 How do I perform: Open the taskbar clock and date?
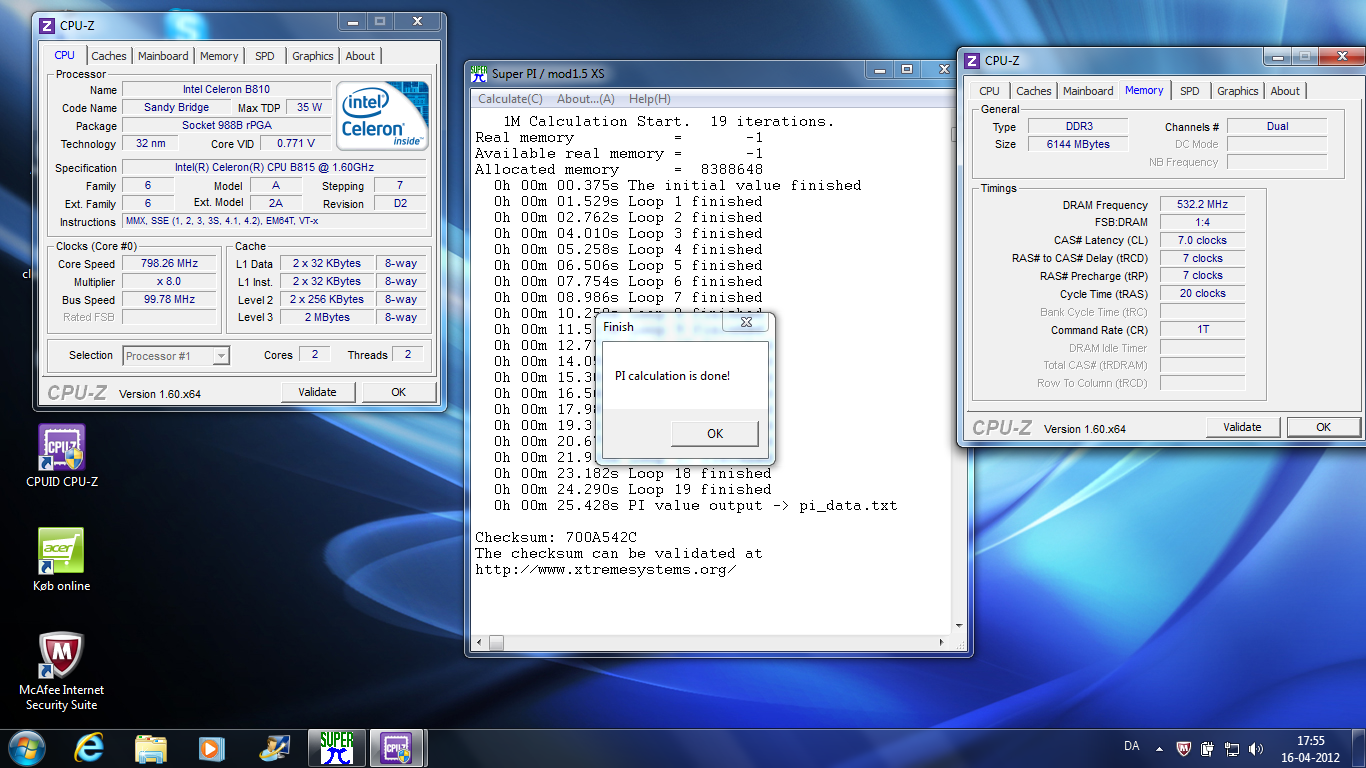[1311, 748]
